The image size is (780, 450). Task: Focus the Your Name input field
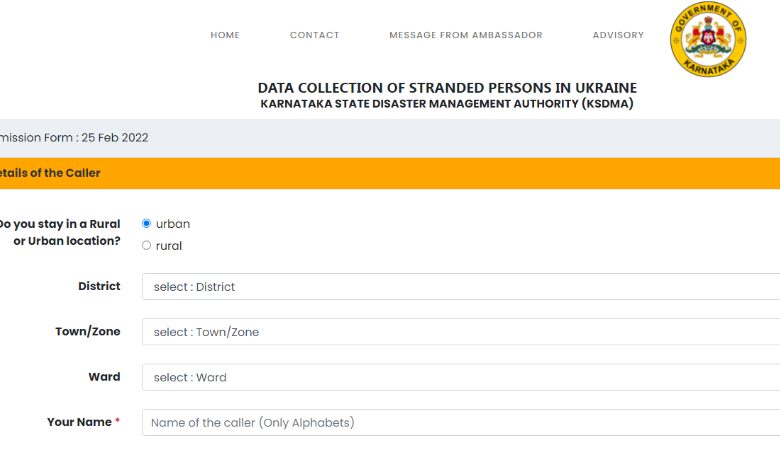[x=461, y=423]
